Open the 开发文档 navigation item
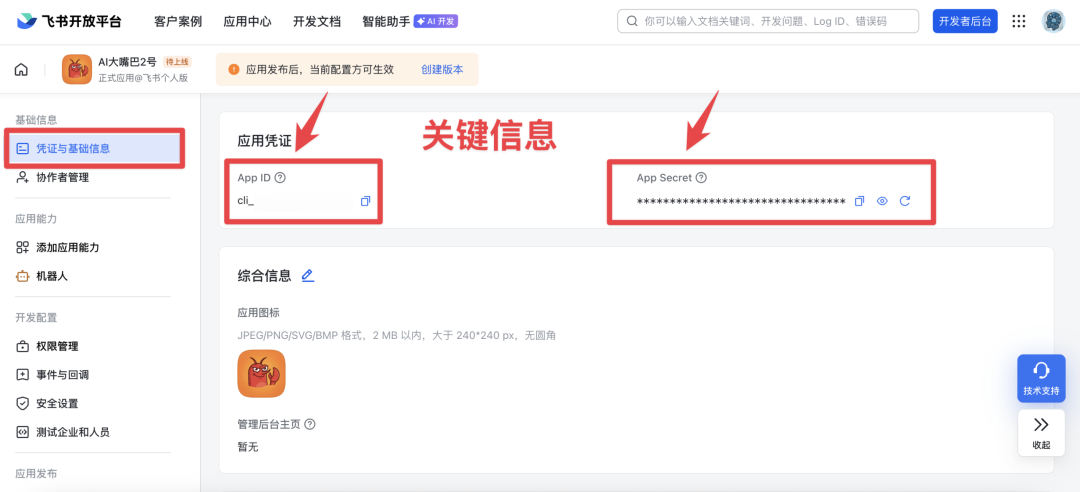The width and height of the screenshot is (1080, 492). point(316,21)
